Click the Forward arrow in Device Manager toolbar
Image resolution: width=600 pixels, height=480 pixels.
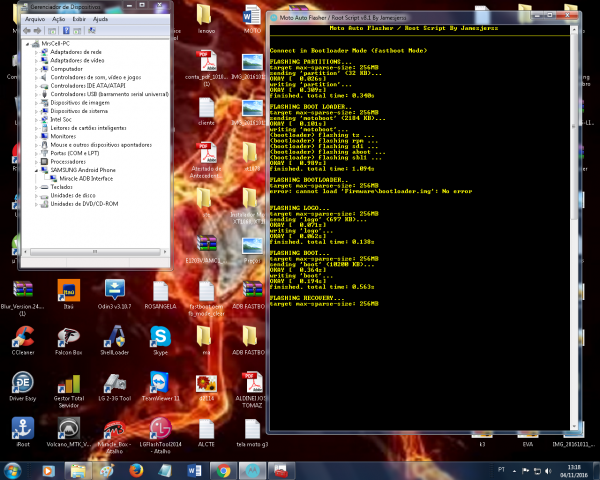[x=37, y=31]
